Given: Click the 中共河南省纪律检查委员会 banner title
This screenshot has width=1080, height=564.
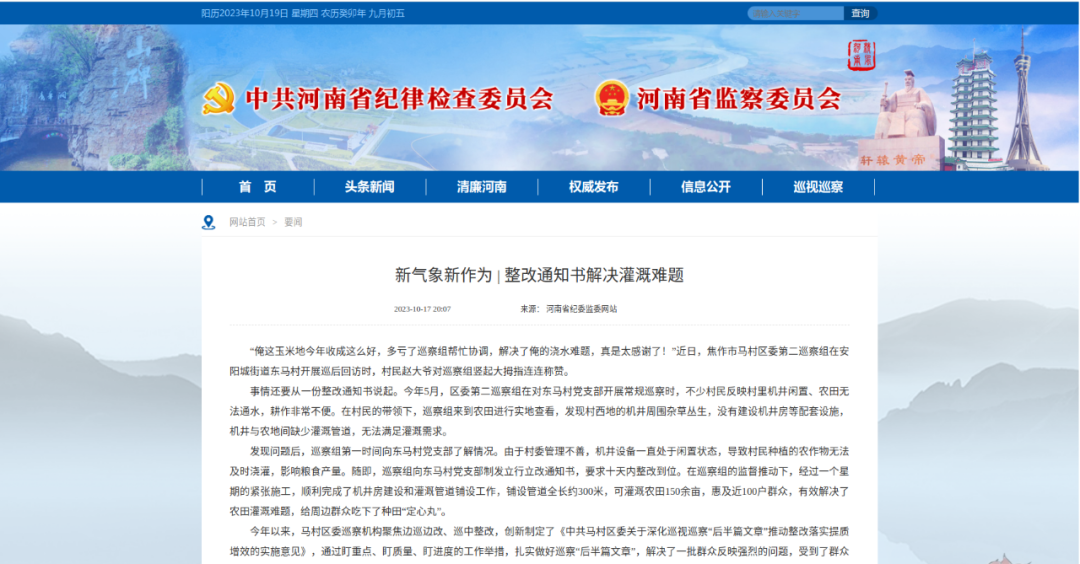Looking at the screenshot, I should tap(399, 98).
